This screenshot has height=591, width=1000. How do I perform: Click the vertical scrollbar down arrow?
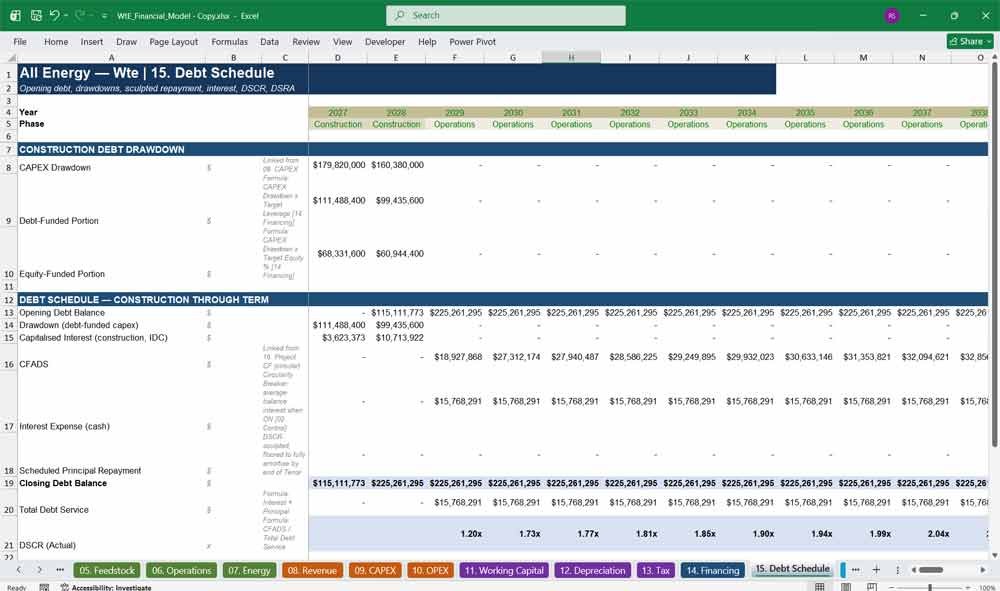coord(995,555)
